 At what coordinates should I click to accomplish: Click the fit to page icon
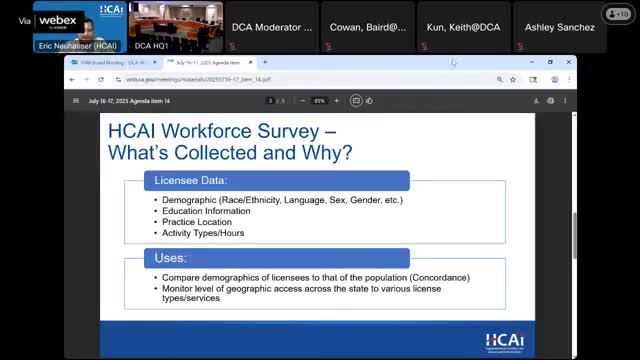coord(356,101)
